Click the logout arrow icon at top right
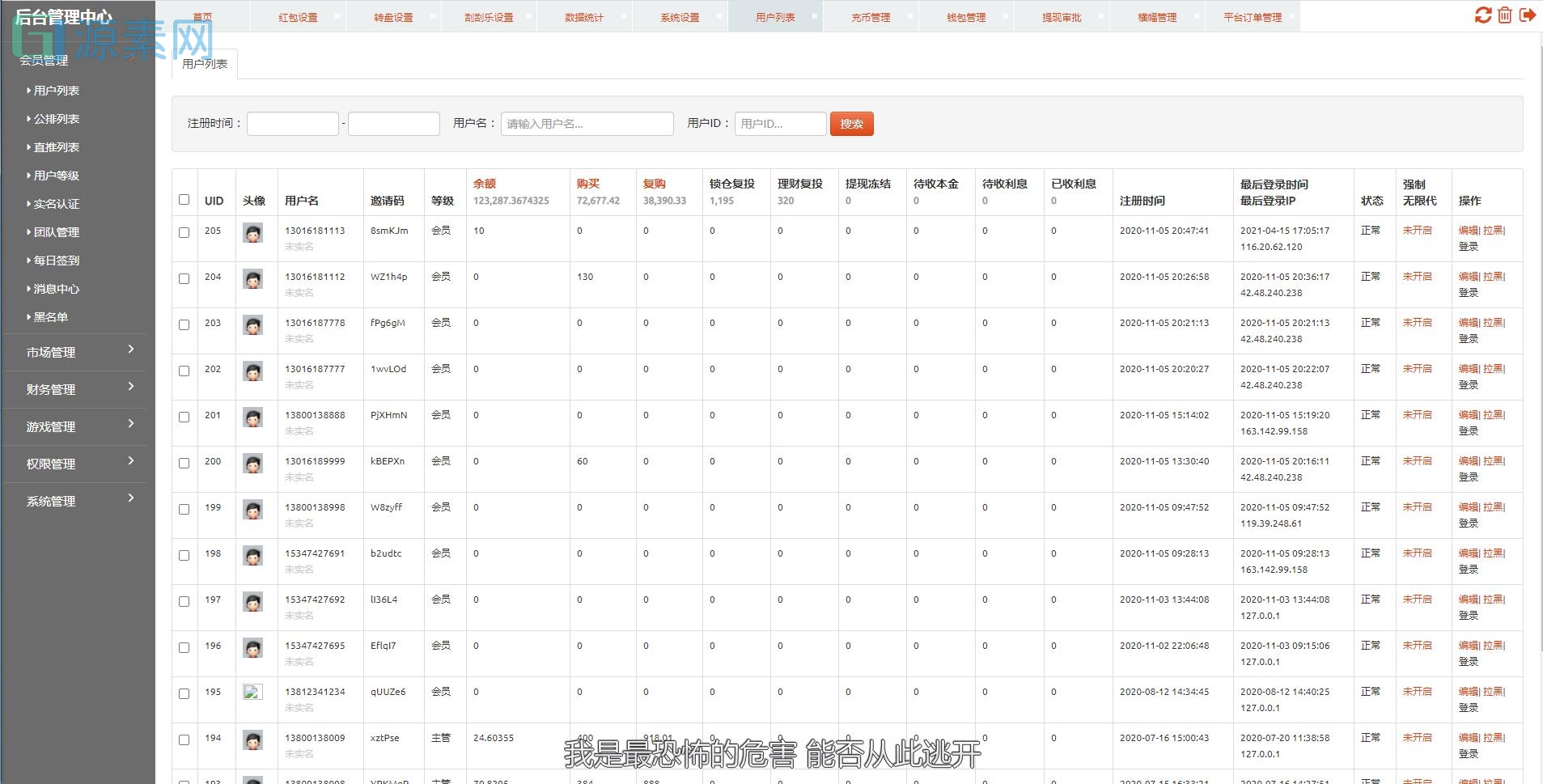Screen dimensions: 1543x784 coord(1528,15)
